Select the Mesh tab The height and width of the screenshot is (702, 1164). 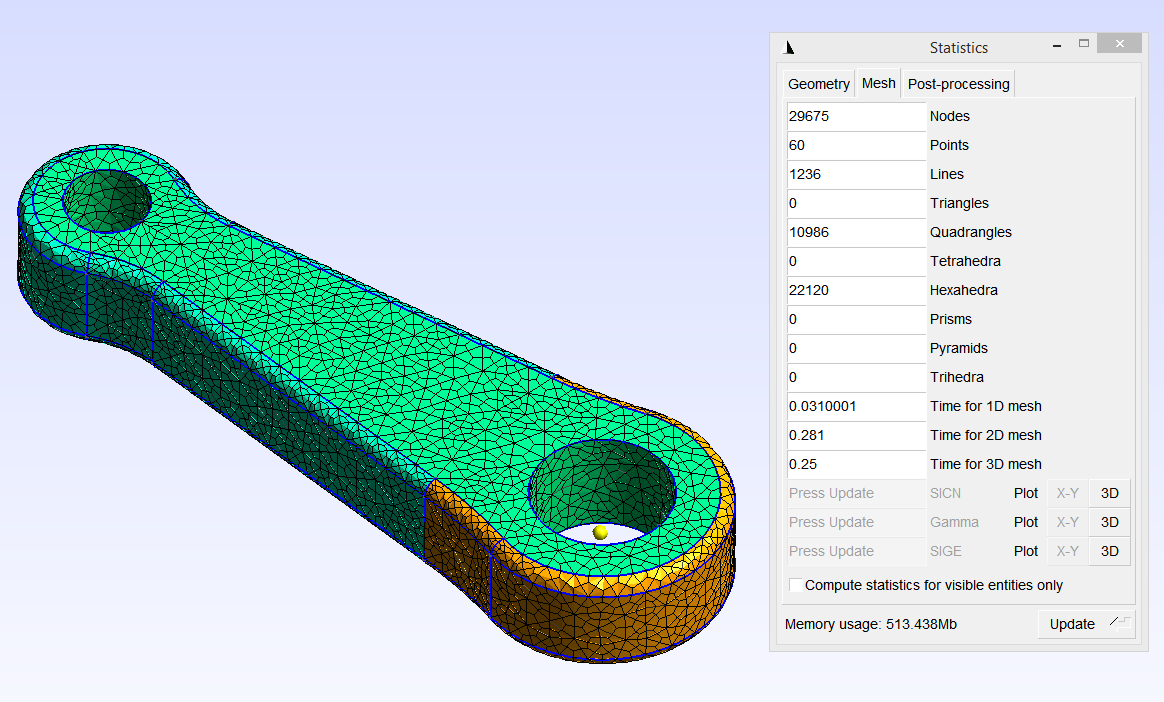pos(878,84)
